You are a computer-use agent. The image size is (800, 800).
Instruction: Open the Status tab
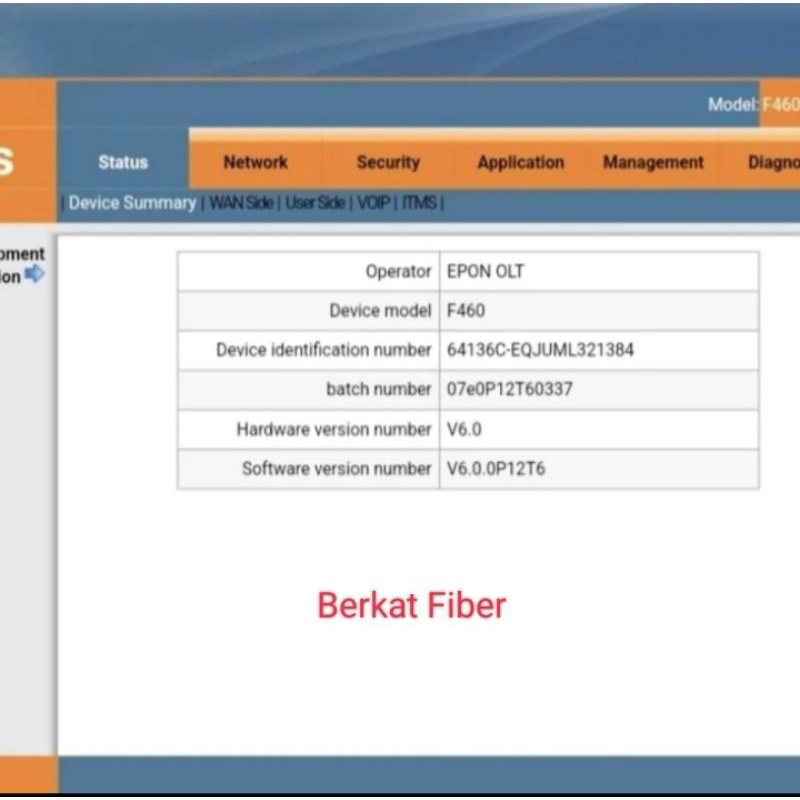[123, 162]
